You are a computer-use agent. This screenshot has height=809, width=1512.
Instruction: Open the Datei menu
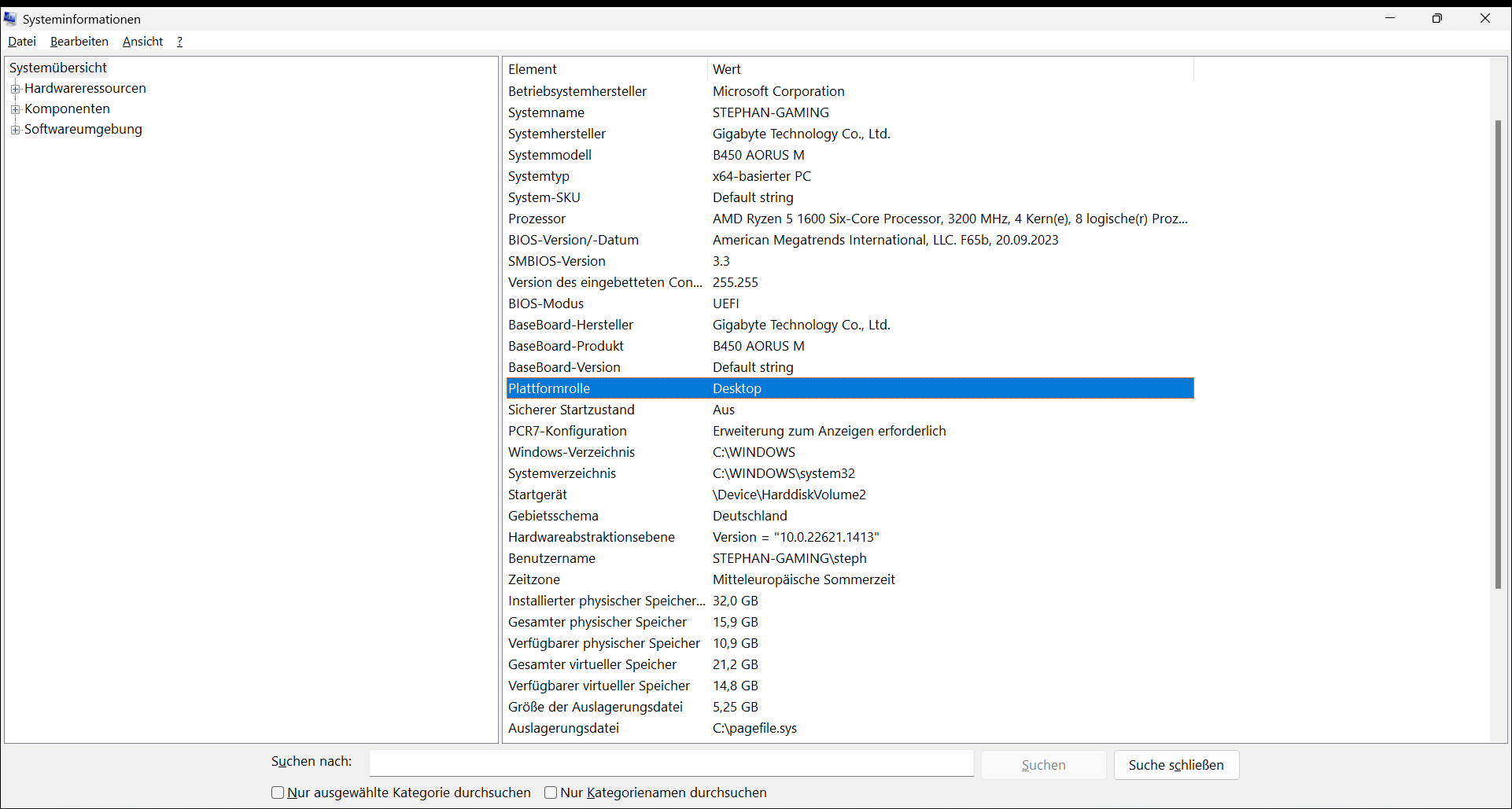click(x=22, y=41)
